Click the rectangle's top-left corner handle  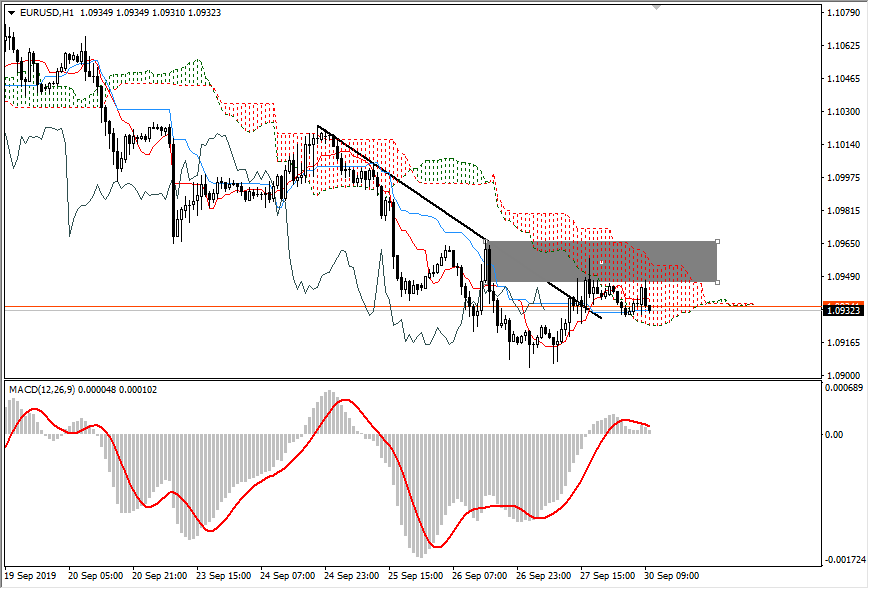487,241
